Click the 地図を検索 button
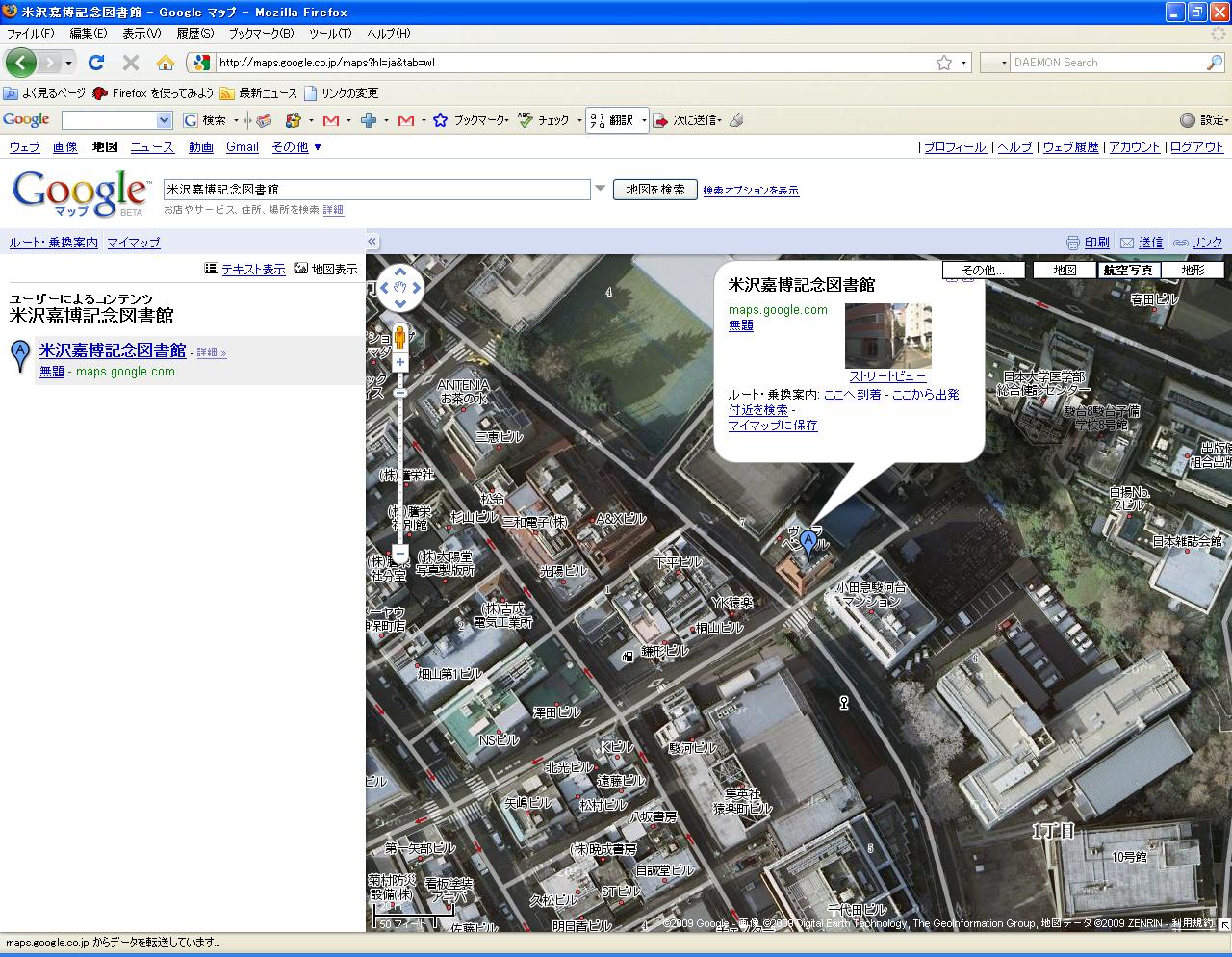 [x=655, y=190]
